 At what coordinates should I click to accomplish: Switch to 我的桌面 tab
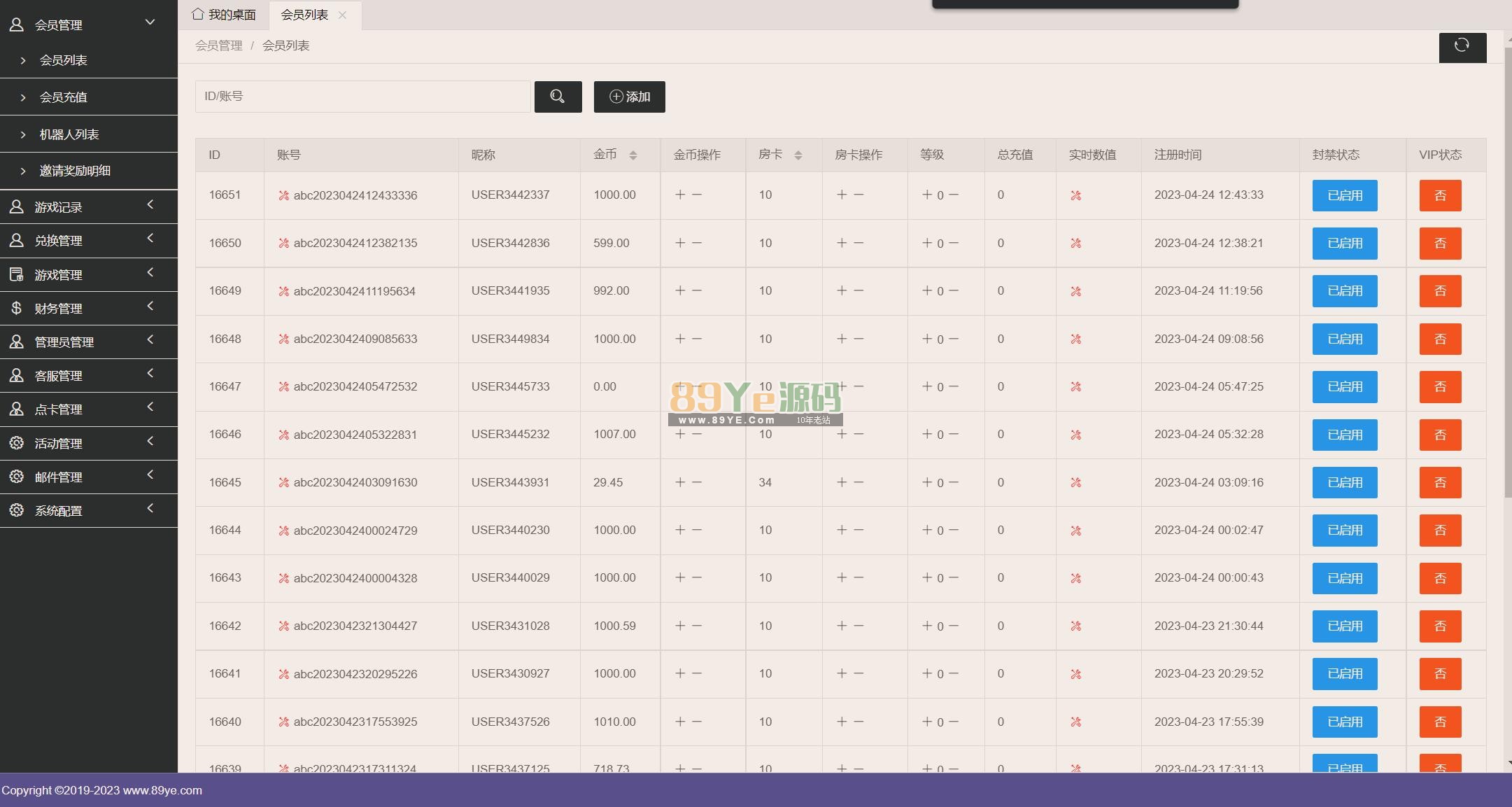pos(224,15)
